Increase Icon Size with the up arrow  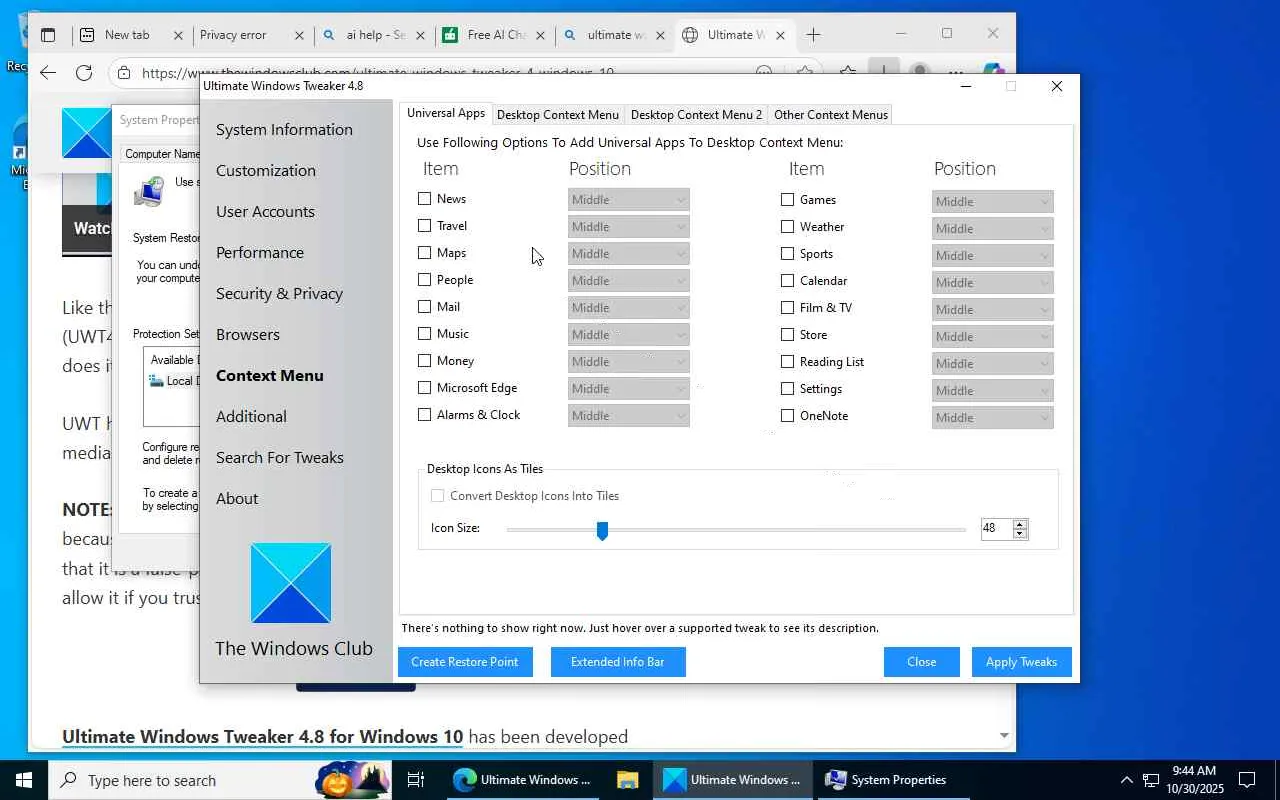1020,524
